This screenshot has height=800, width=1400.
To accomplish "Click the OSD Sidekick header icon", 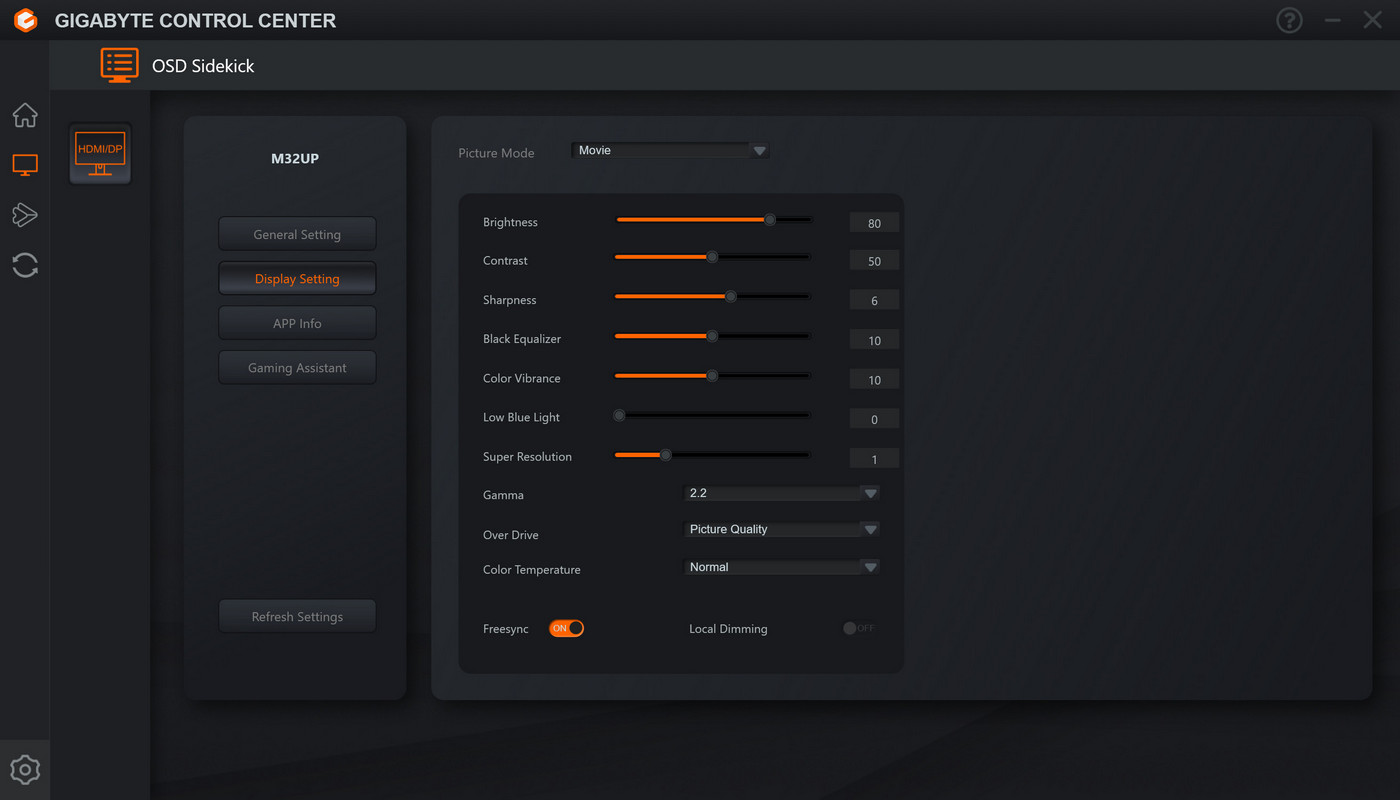I will (120, 65).
